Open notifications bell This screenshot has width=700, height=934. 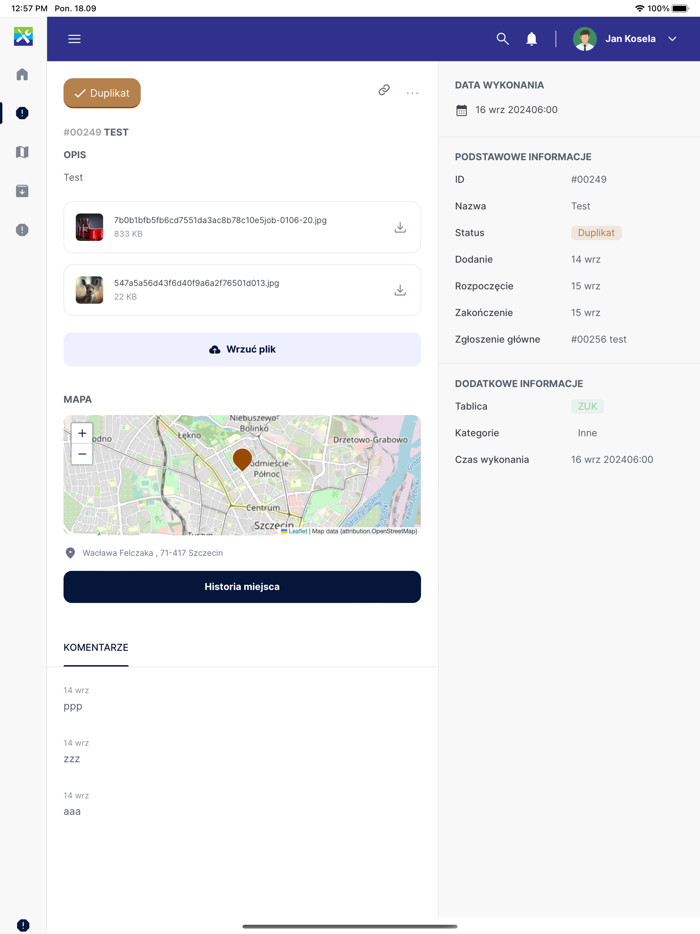pos(531,39)
